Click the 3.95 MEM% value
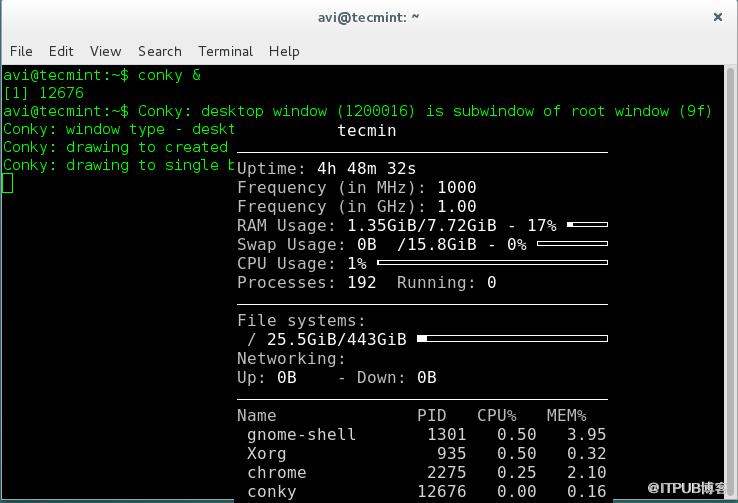 586,434
